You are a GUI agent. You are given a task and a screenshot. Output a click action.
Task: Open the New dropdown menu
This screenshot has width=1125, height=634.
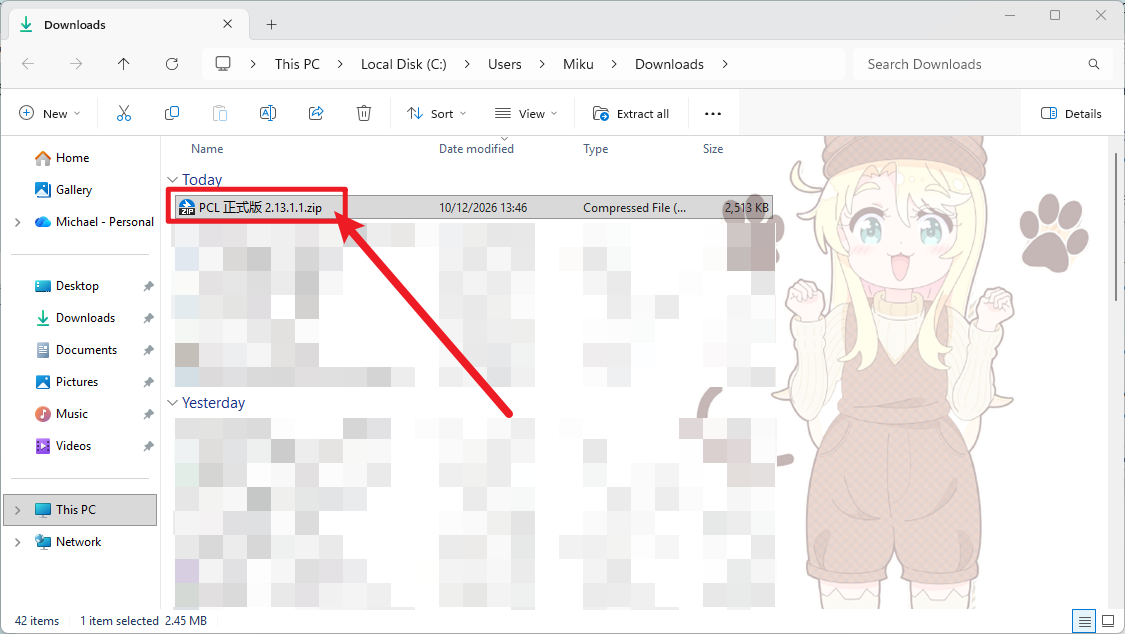(x=50, y=113)
